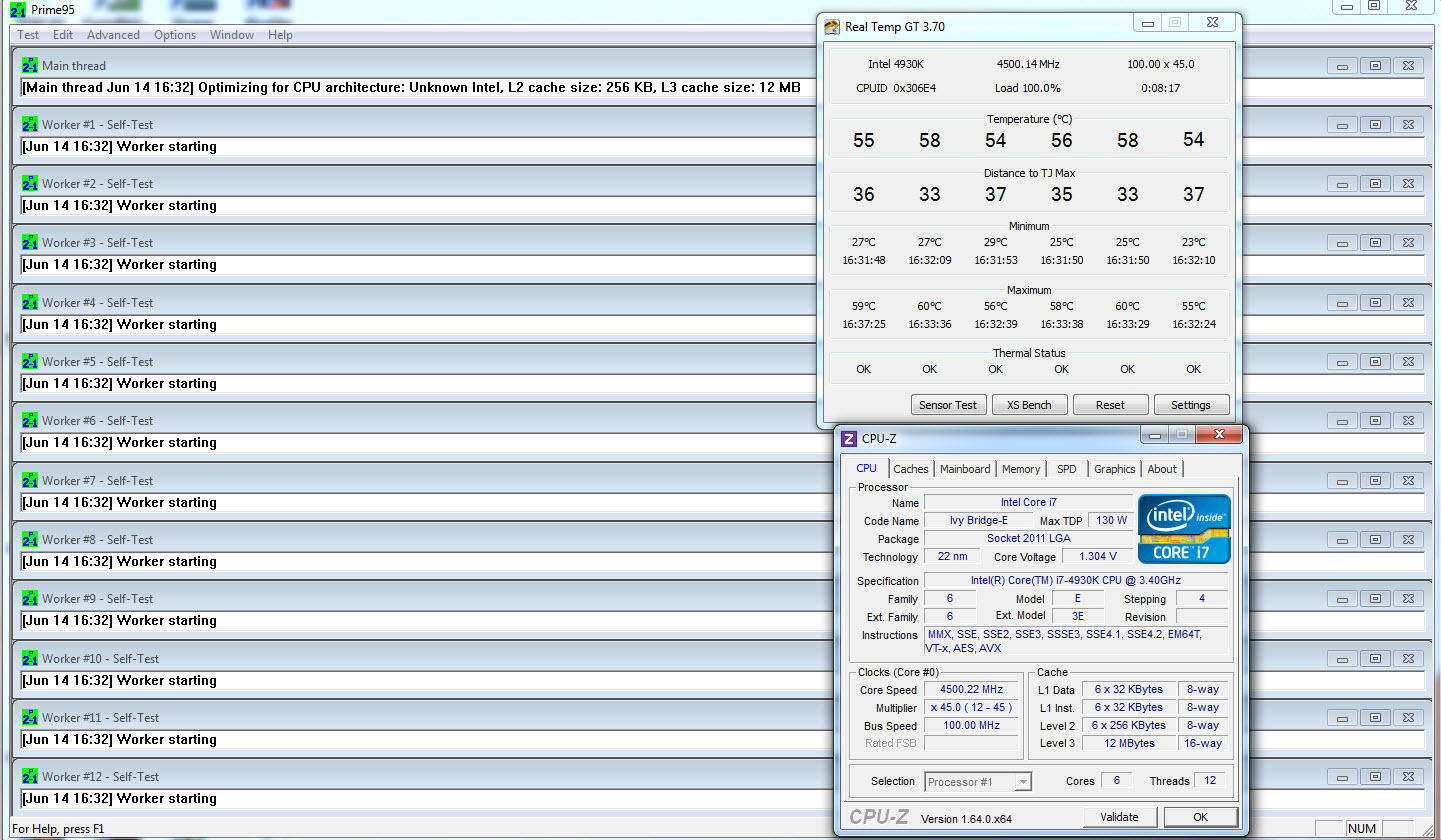This screenshot has height=840, width=1441.
Task: Switch to the Graphics tab in CPU-Z
Action: tap(1114, 469)
